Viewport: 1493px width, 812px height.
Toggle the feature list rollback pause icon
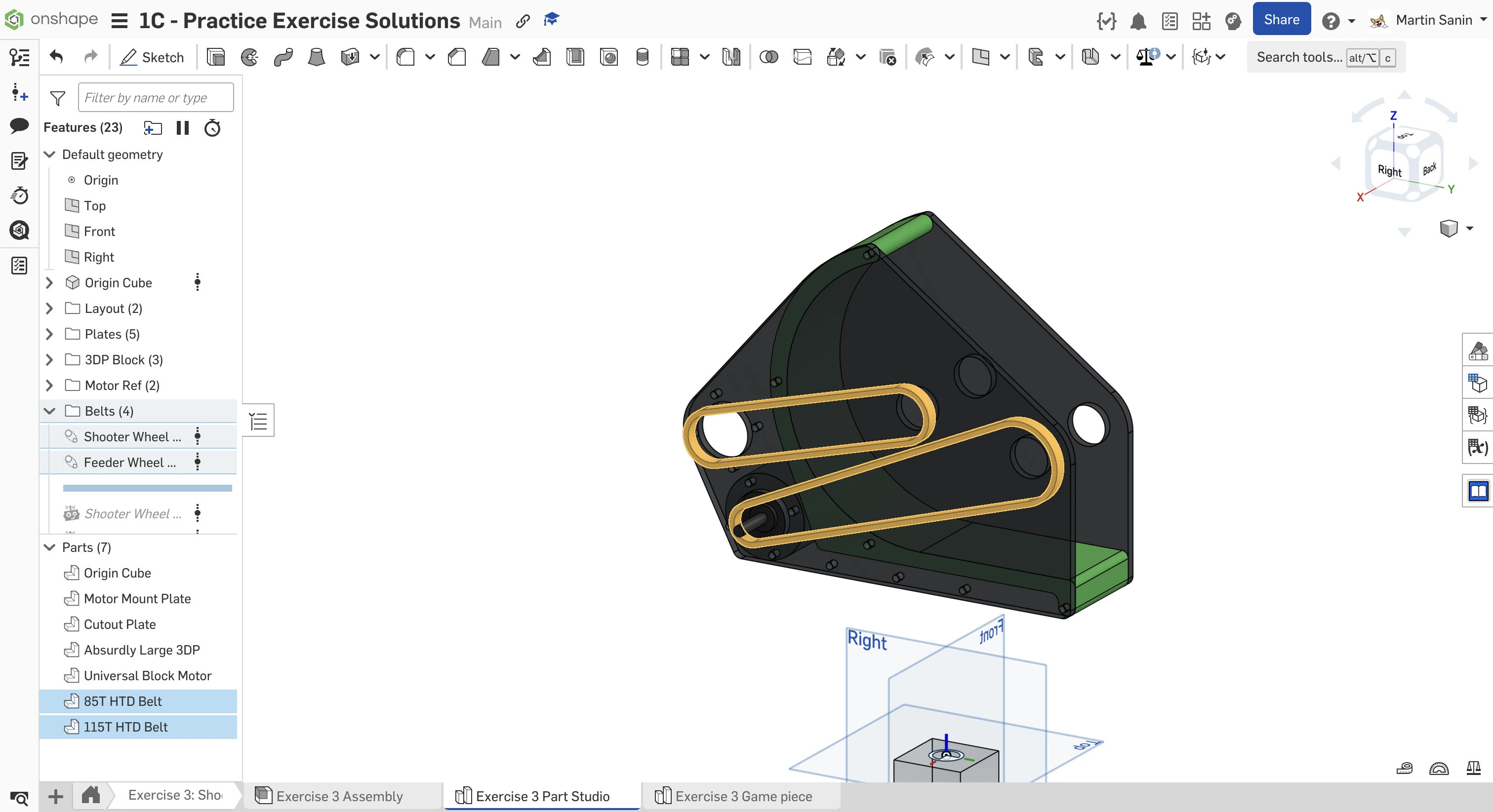[183, 127]
